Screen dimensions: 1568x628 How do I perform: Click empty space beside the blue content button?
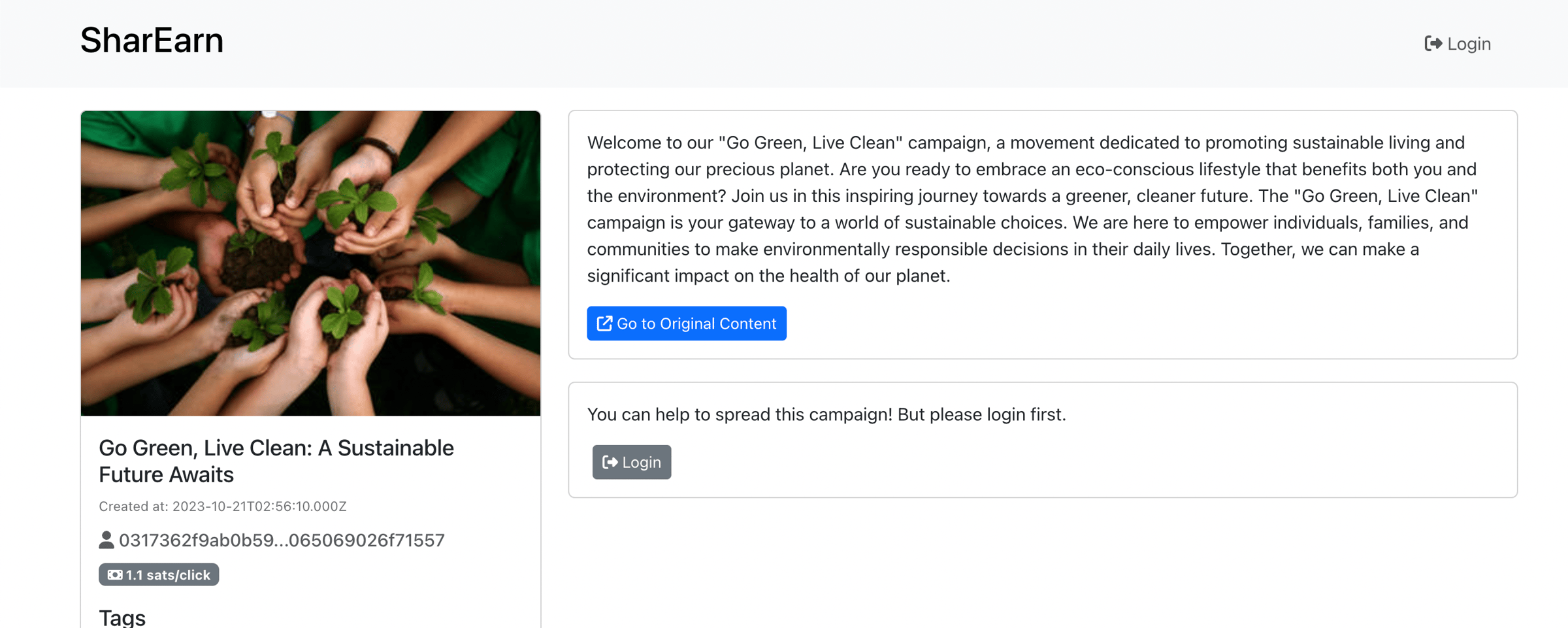[x=1111, y=323]
